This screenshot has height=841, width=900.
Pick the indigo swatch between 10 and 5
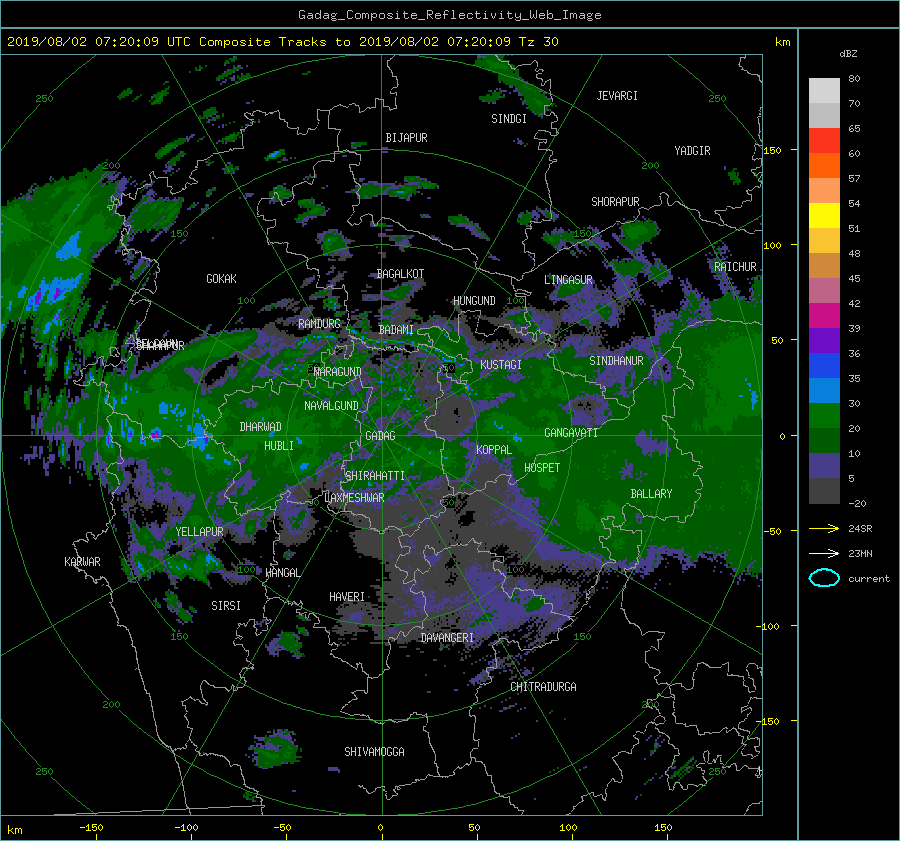(x=824, y=466)
